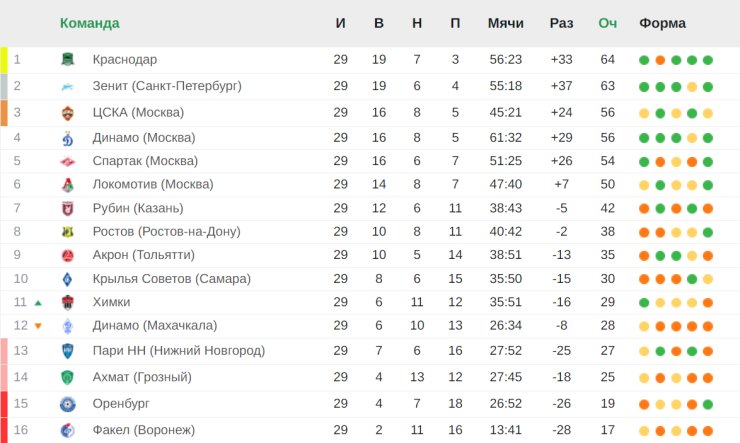The image size is (740, 443).
Task: Select the Динамо (Москва) club logo
Action: click(68, 138)
